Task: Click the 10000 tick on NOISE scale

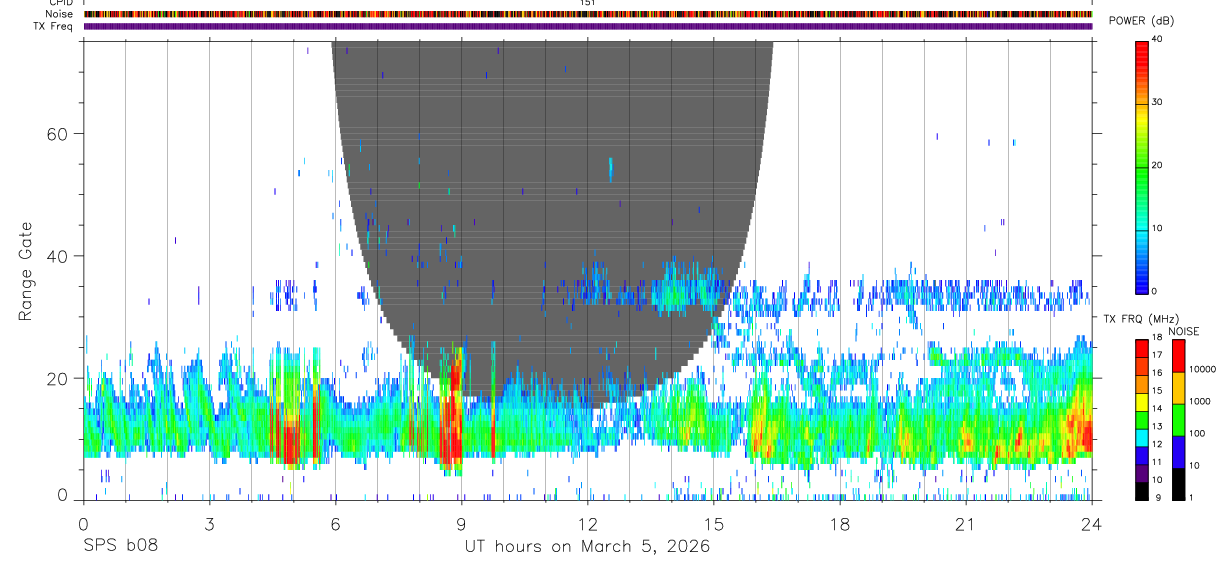Action: 1203,369
